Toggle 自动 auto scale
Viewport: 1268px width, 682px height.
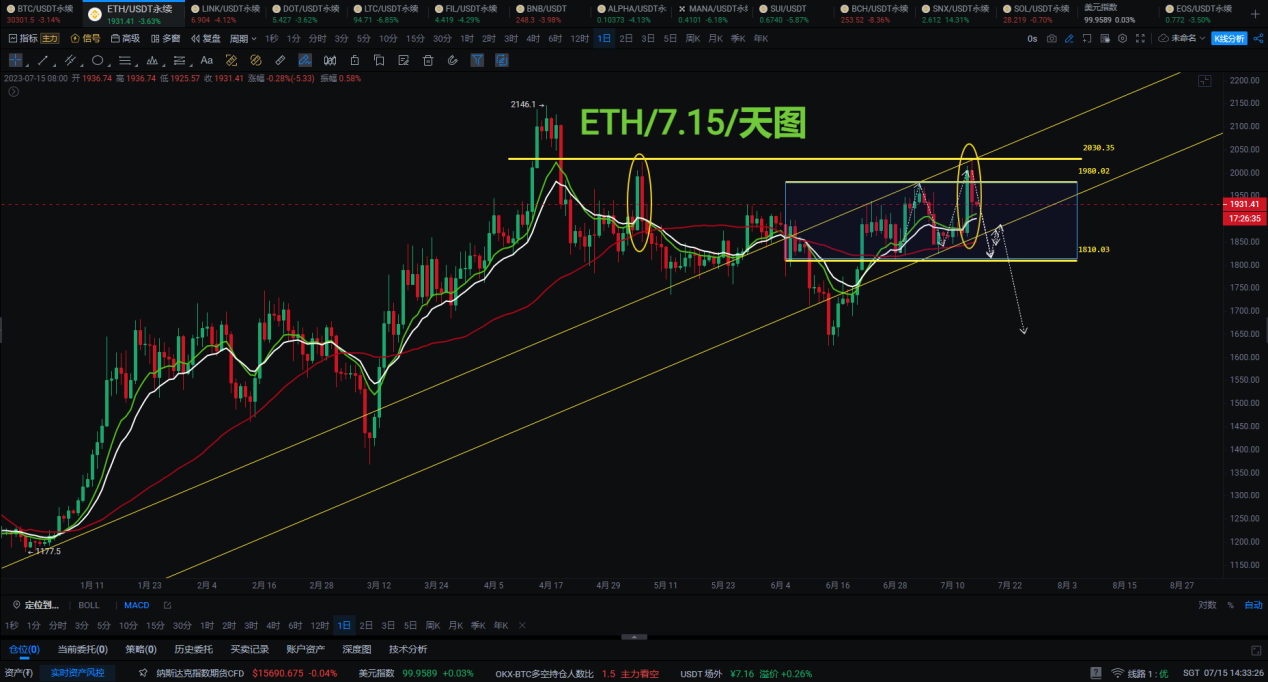1253,605
